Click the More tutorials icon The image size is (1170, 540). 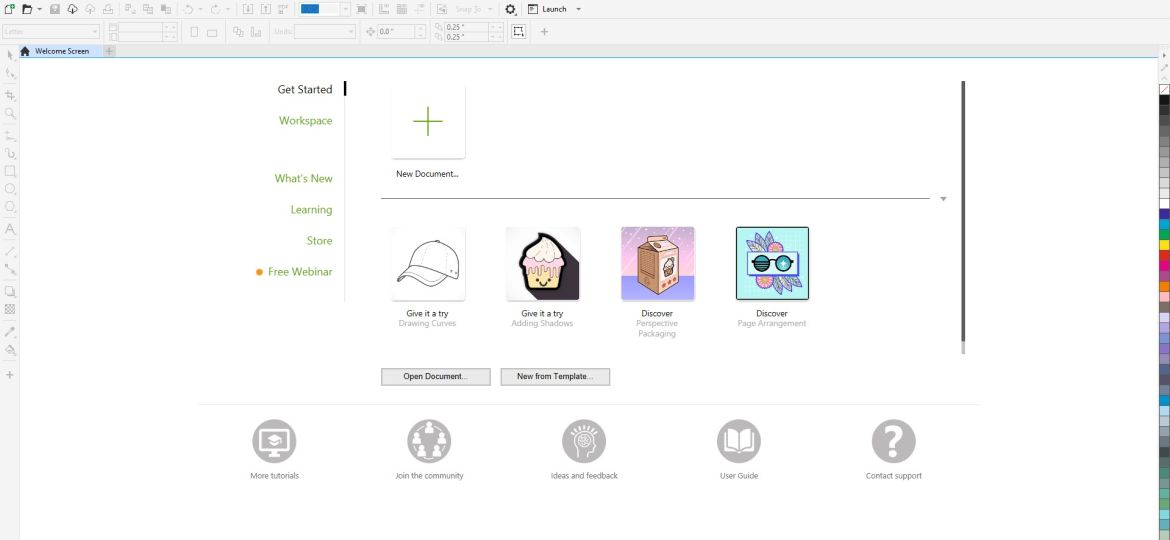274,440
